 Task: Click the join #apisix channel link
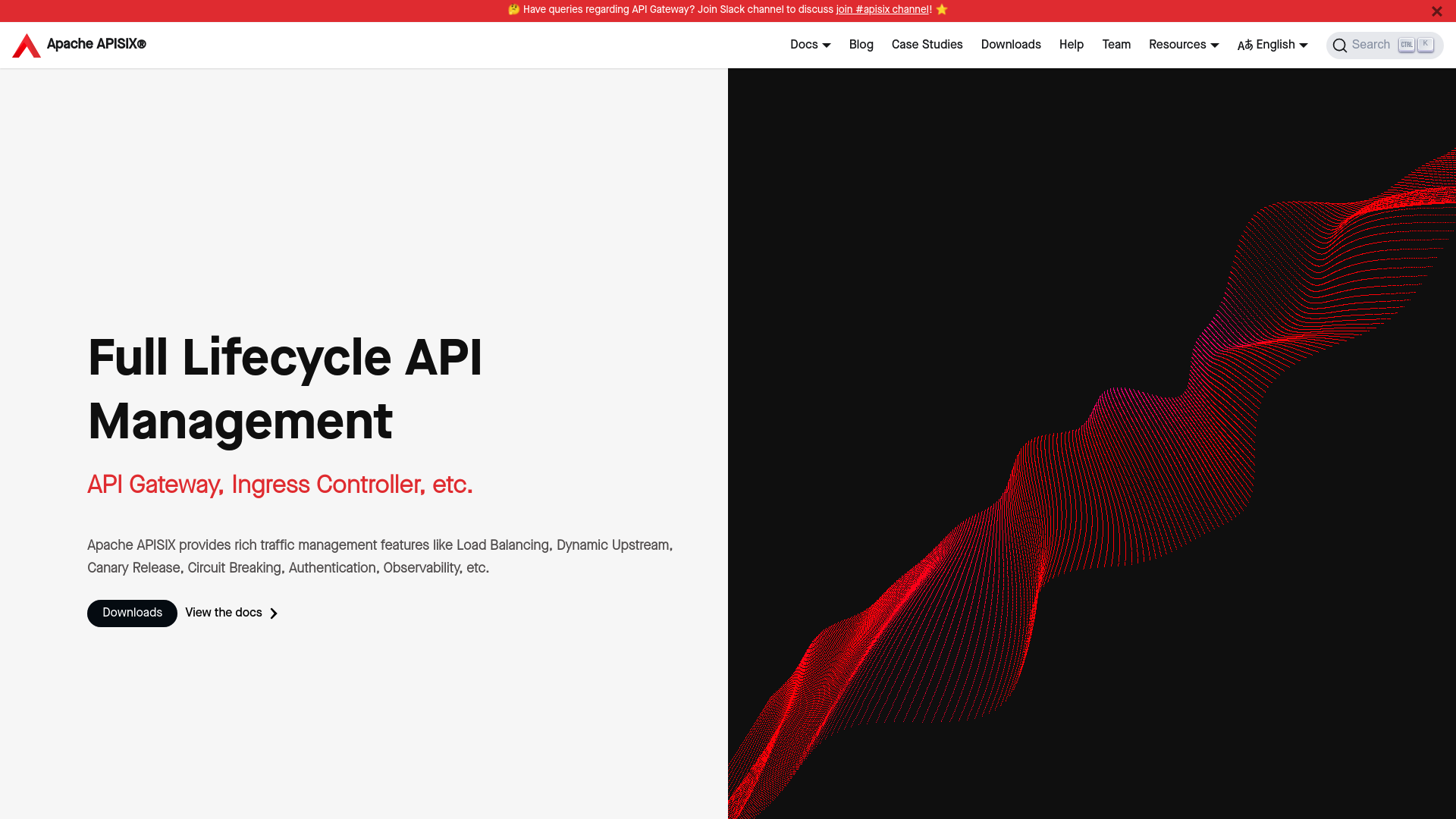pyautogui.click(x=882, y=10)
